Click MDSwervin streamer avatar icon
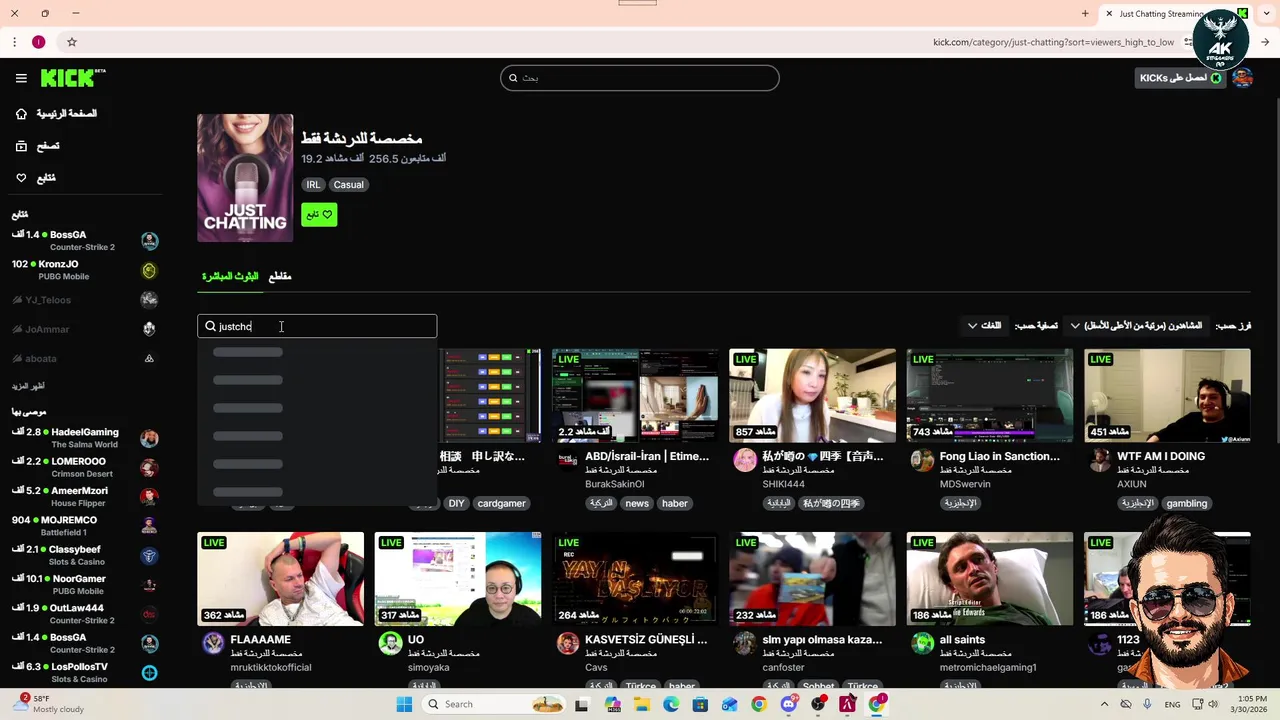 (x=922, y=460)
